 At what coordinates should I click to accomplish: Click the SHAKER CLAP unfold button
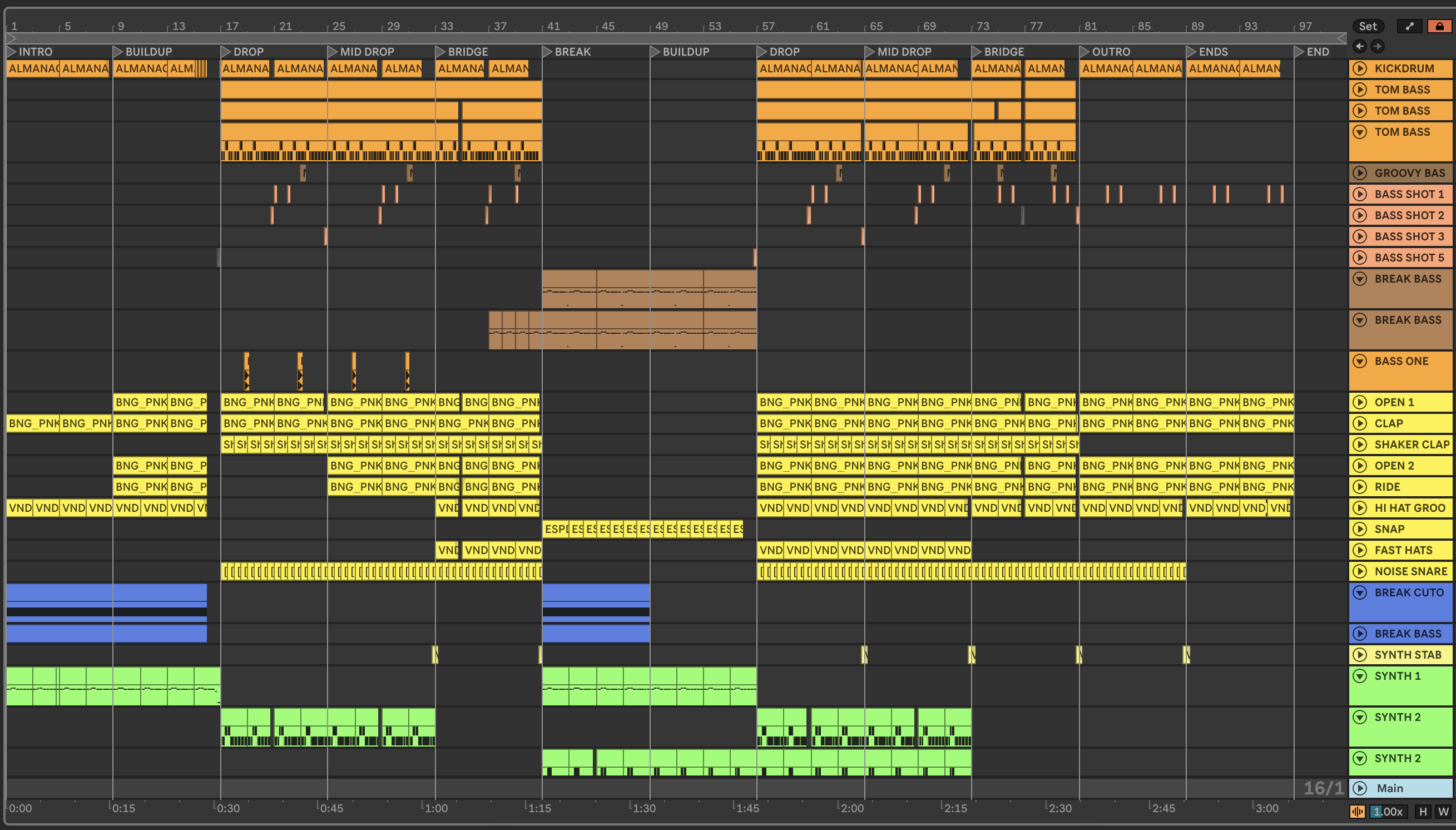(1360, 444)
